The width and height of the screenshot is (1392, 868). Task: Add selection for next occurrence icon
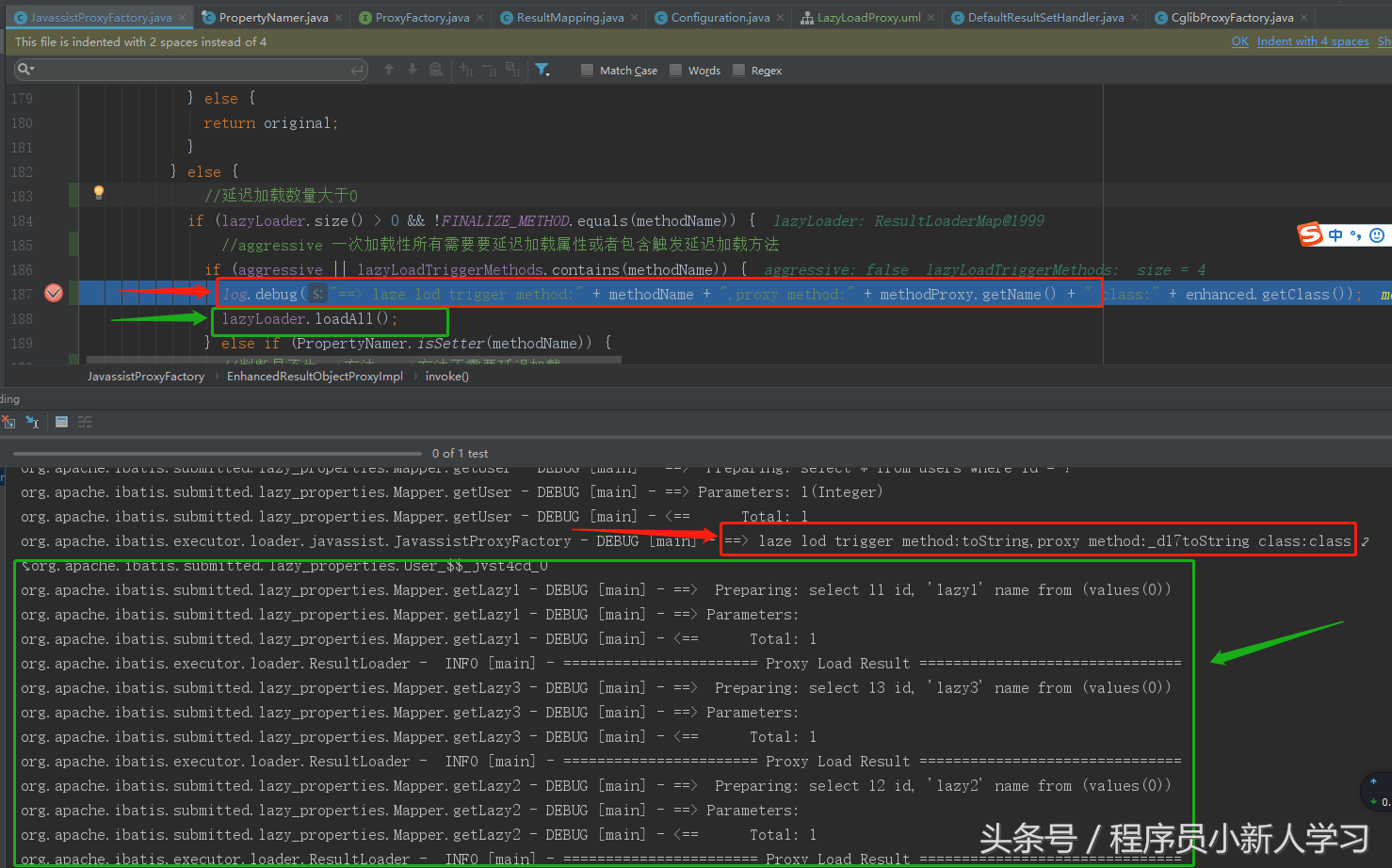(x=466, y=69)
